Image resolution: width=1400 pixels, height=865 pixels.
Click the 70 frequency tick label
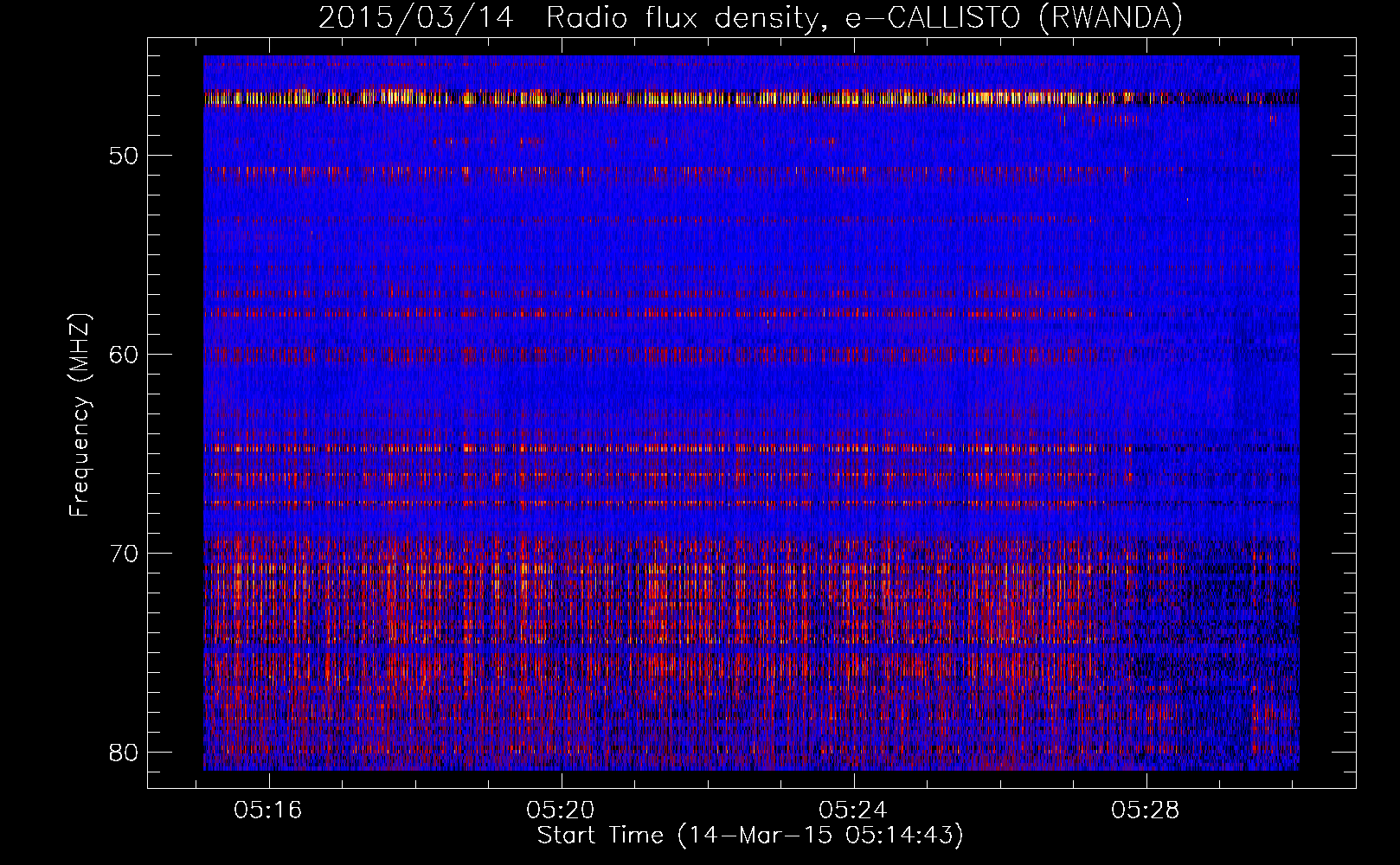pyautogui.click(x=125, y=554)
